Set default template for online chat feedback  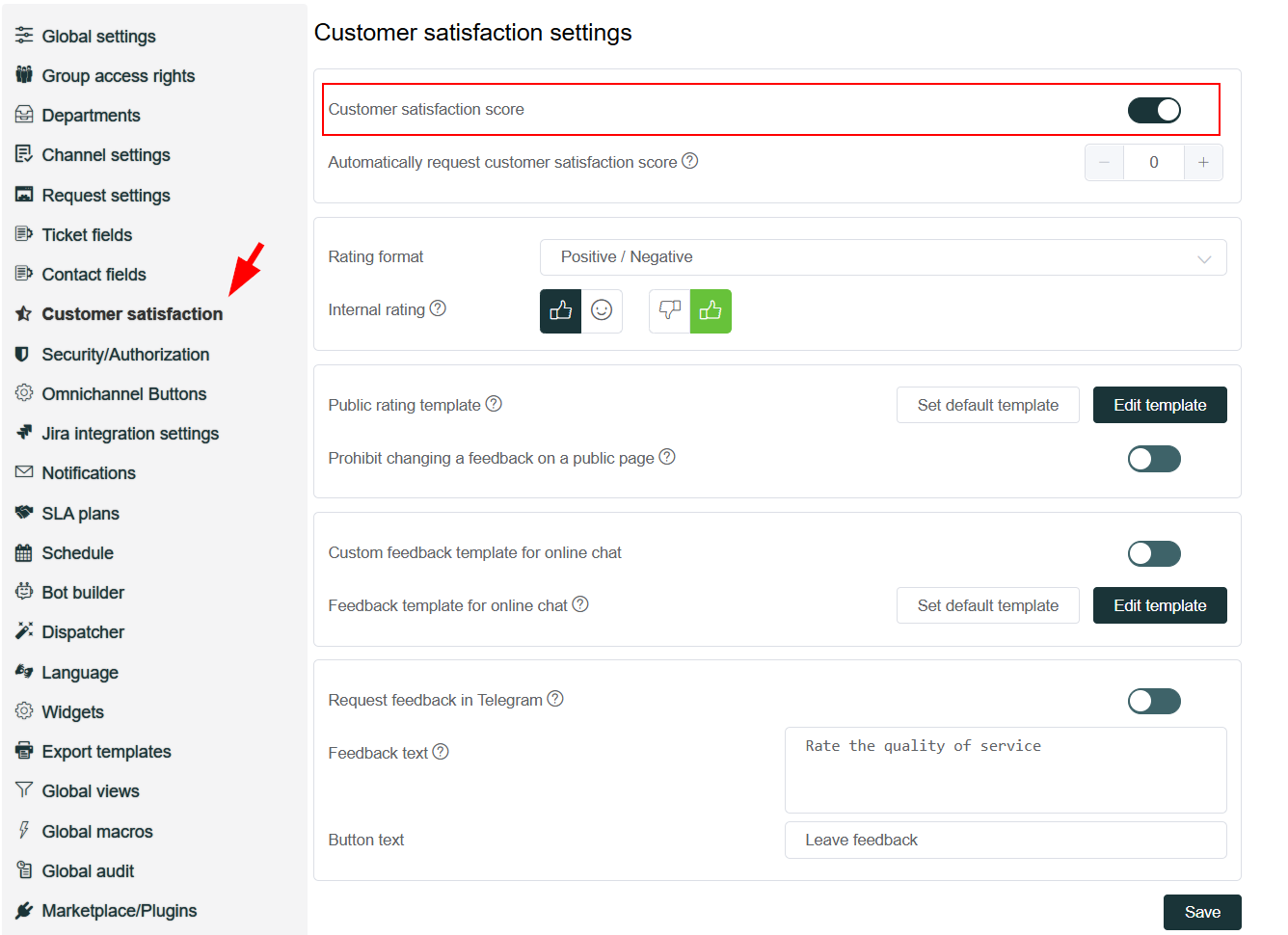988,605
